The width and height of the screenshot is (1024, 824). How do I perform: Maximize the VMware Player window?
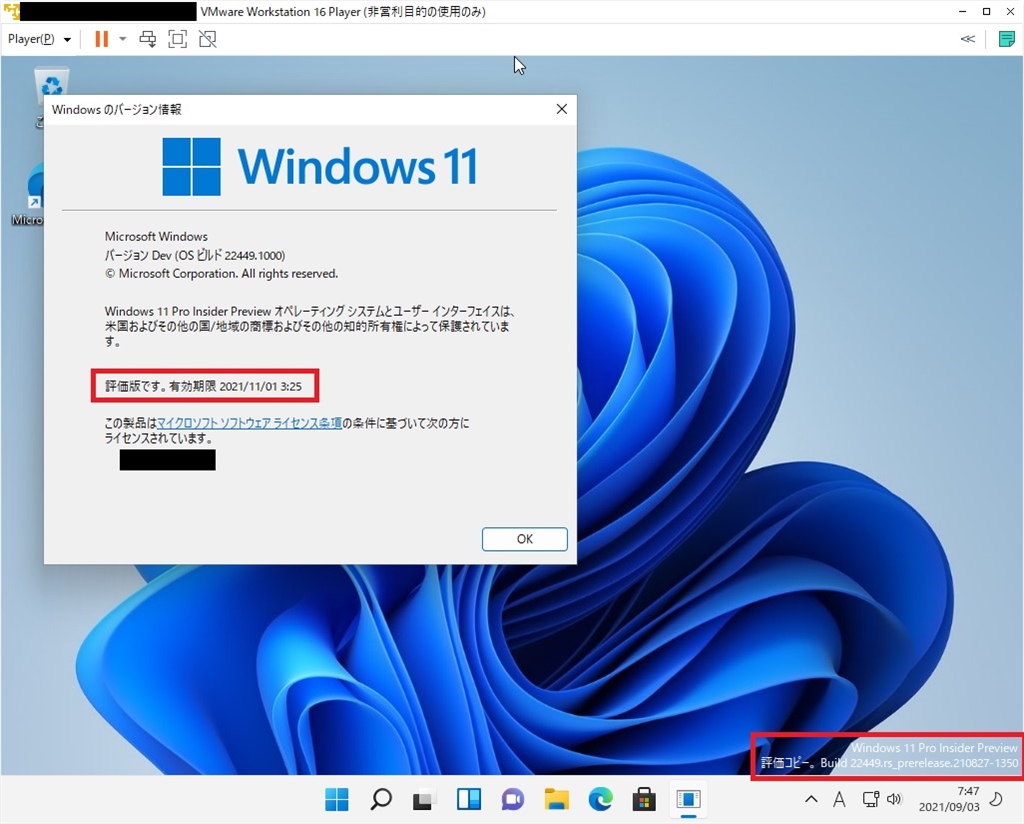[987, 12]
